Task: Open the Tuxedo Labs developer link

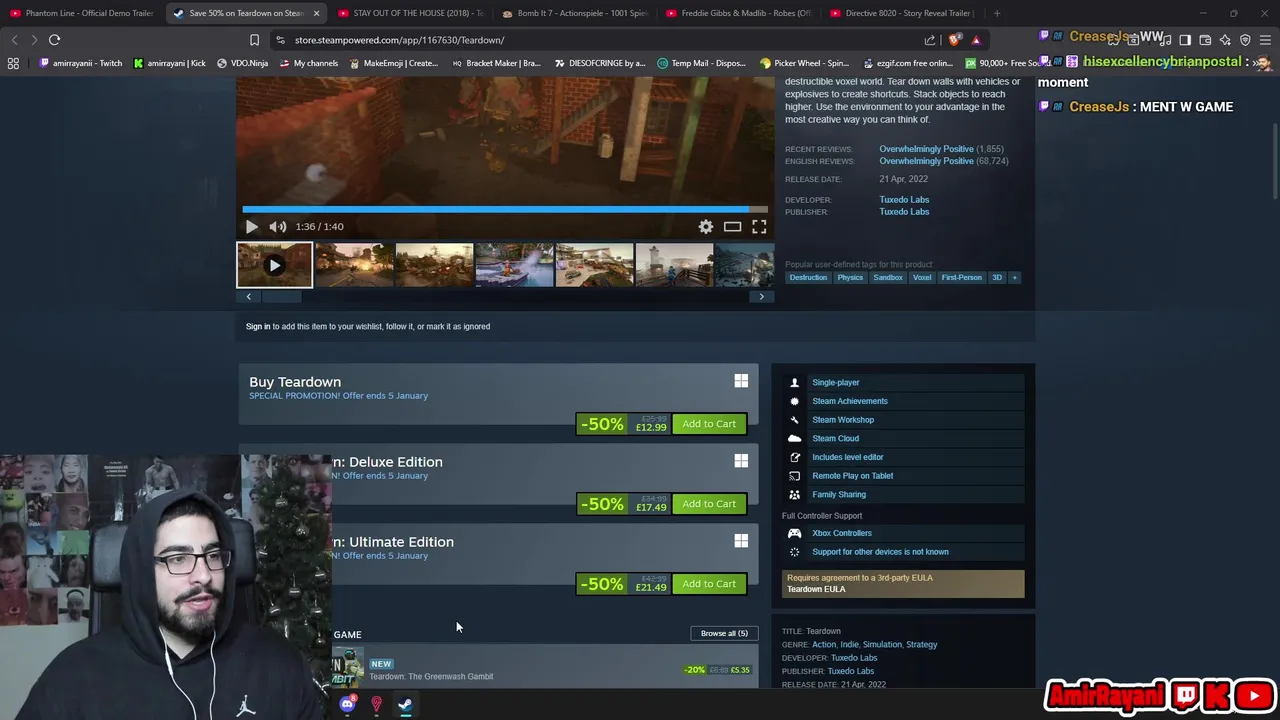Action: 904,200
